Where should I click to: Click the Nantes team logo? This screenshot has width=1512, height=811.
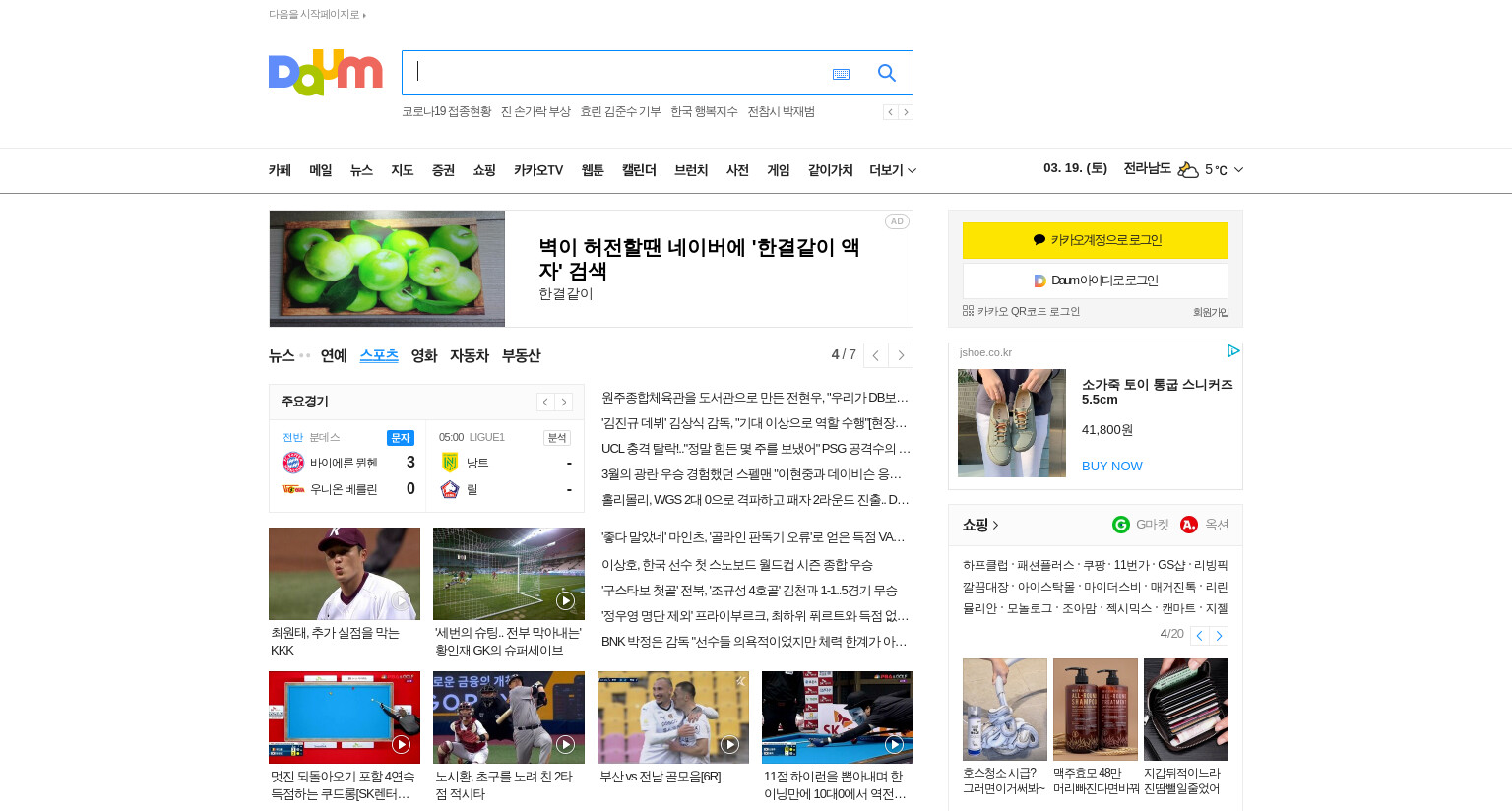[x=450, y=463]
